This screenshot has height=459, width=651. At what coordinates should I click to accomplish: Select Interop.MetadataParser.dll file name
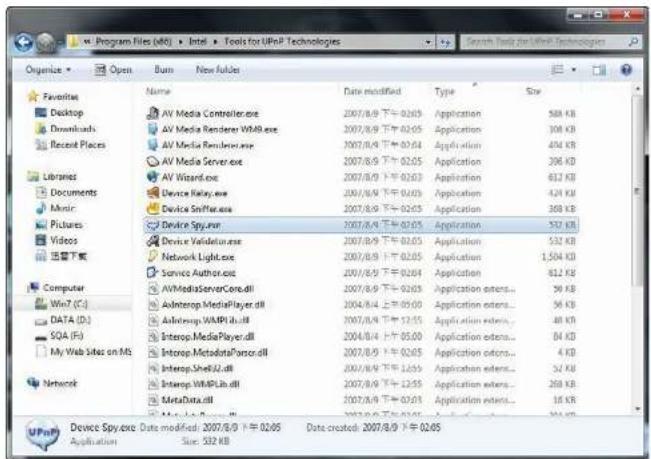point(214,353)
